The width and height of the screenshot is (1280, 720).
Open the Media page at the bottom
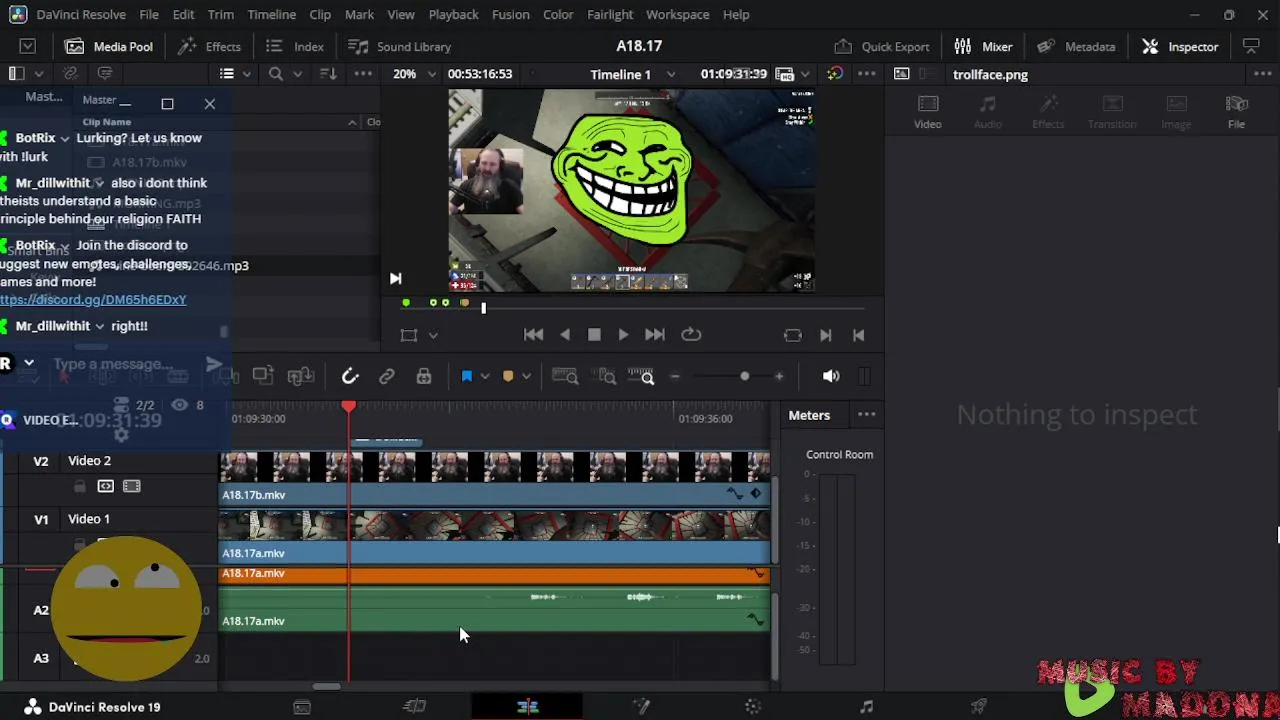[302, 707]
